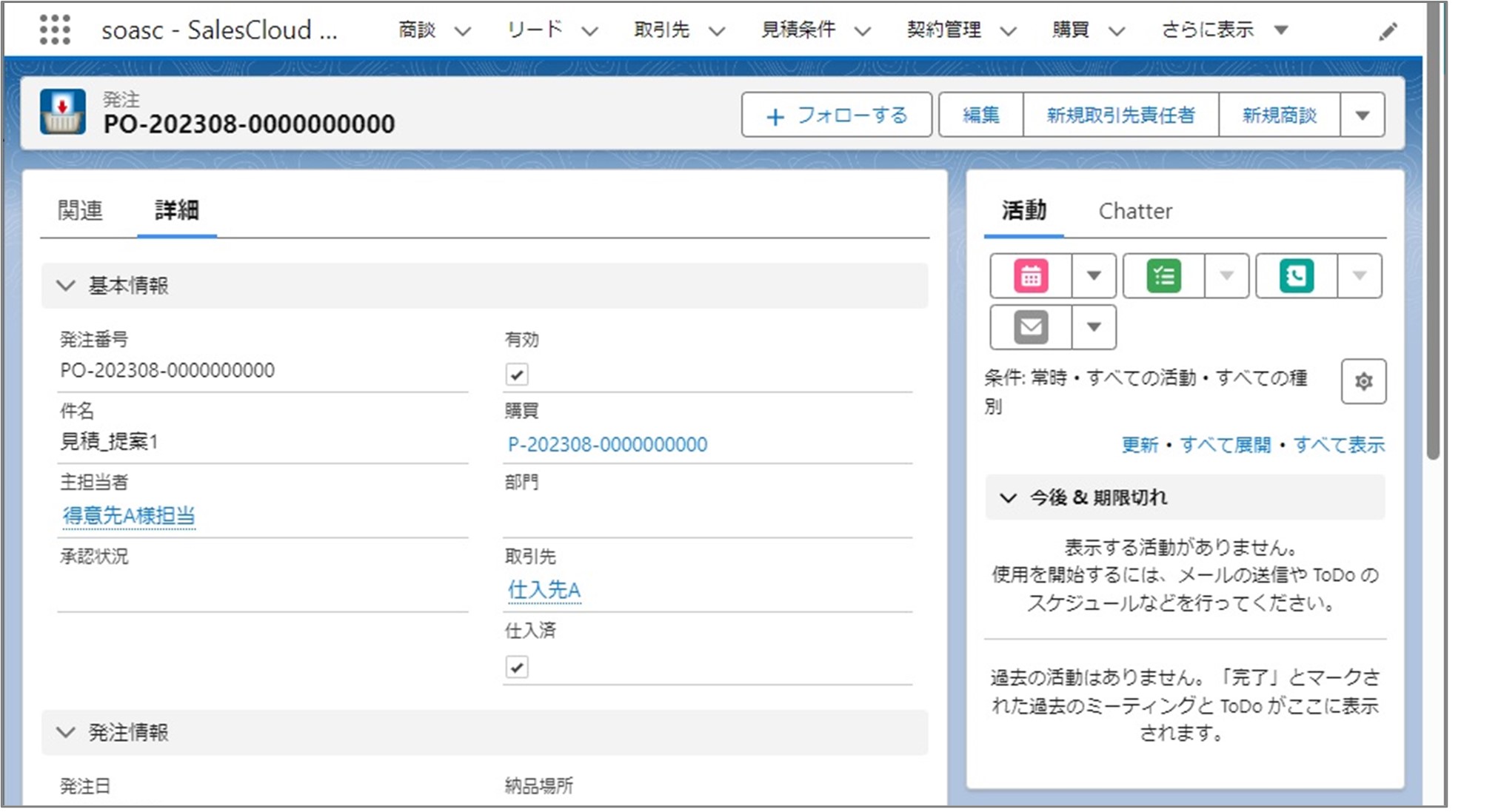The width and height of the screenshot is (1501, 812).
Task: Click the すべて表示 link
Action: (x=1339, y=445)
